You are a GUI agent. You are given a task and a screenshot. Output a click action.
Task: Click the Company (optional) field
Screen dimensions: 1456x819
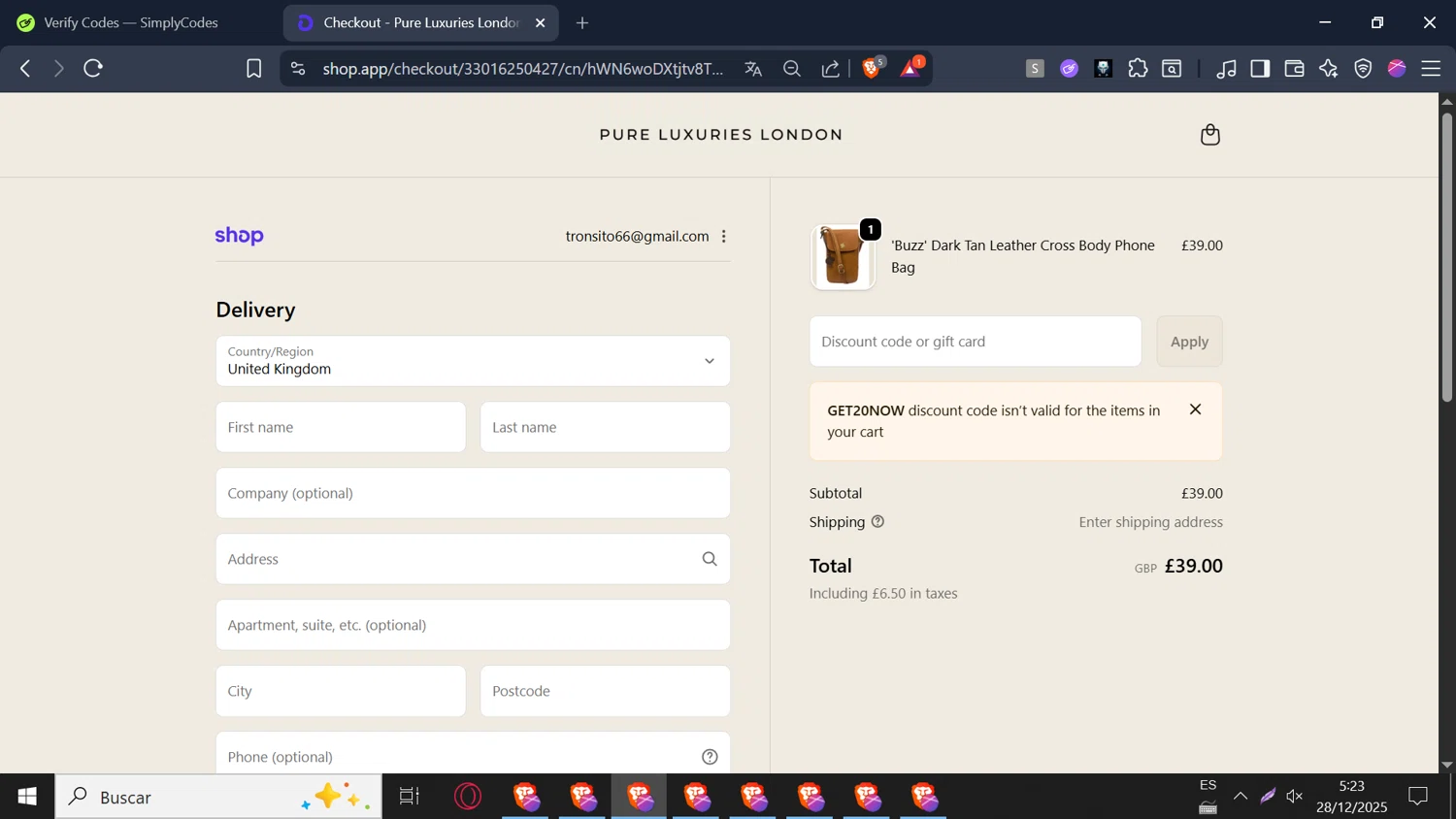pos(473,493)
